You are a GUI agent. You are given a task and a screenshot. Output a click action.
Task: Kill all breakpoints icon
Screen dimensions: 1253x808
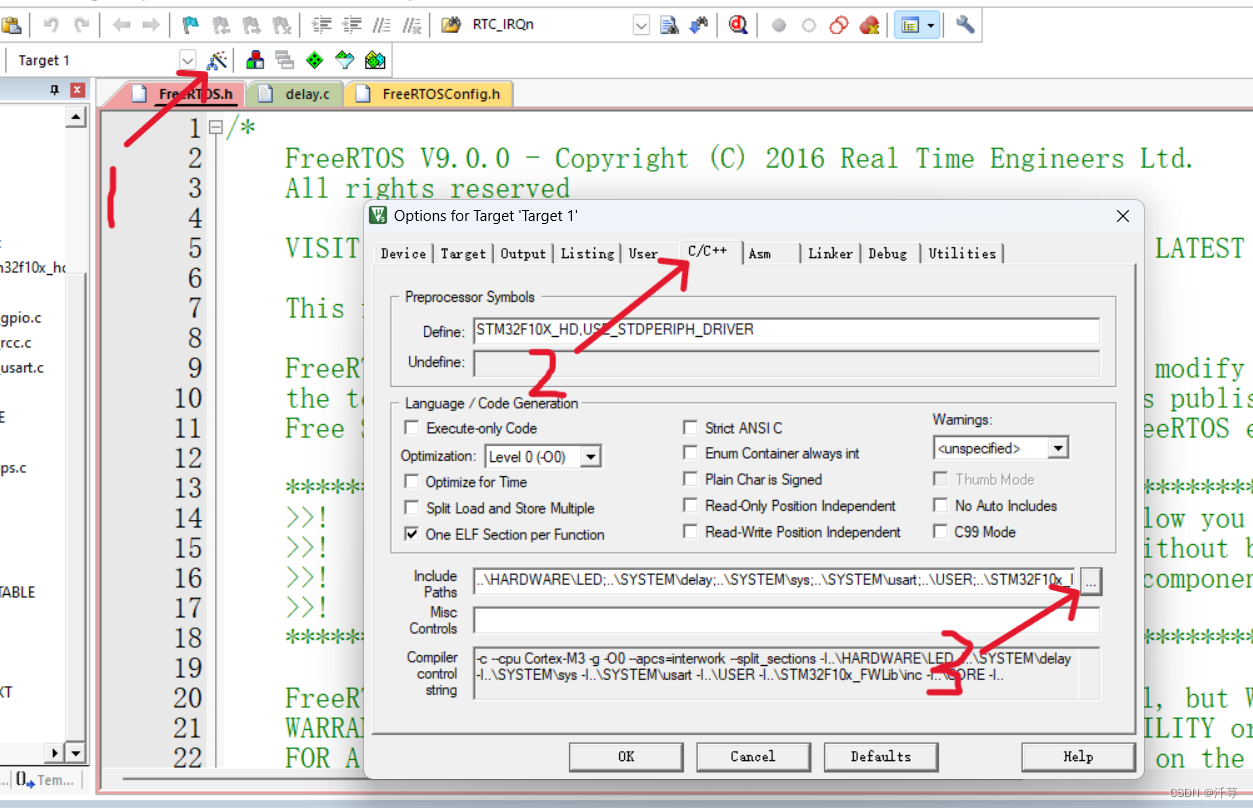[869, 24]
